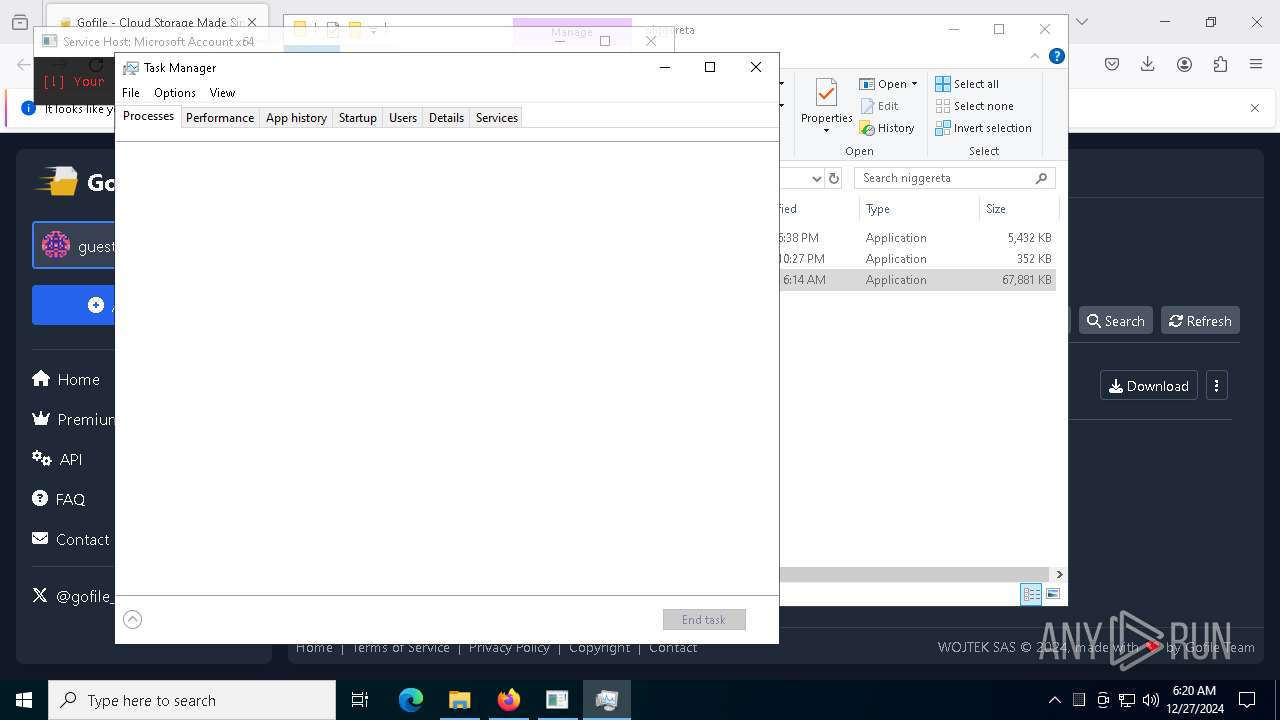The image size is (1280, 720).
Task: Open API in Gofile sidebar
Action: click(x=57, y=459)
